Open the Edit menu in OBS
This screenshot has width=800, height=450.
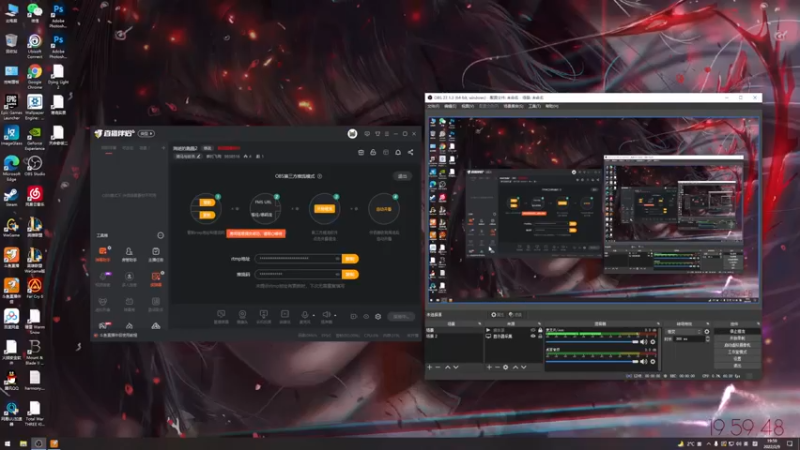(450, 106)
